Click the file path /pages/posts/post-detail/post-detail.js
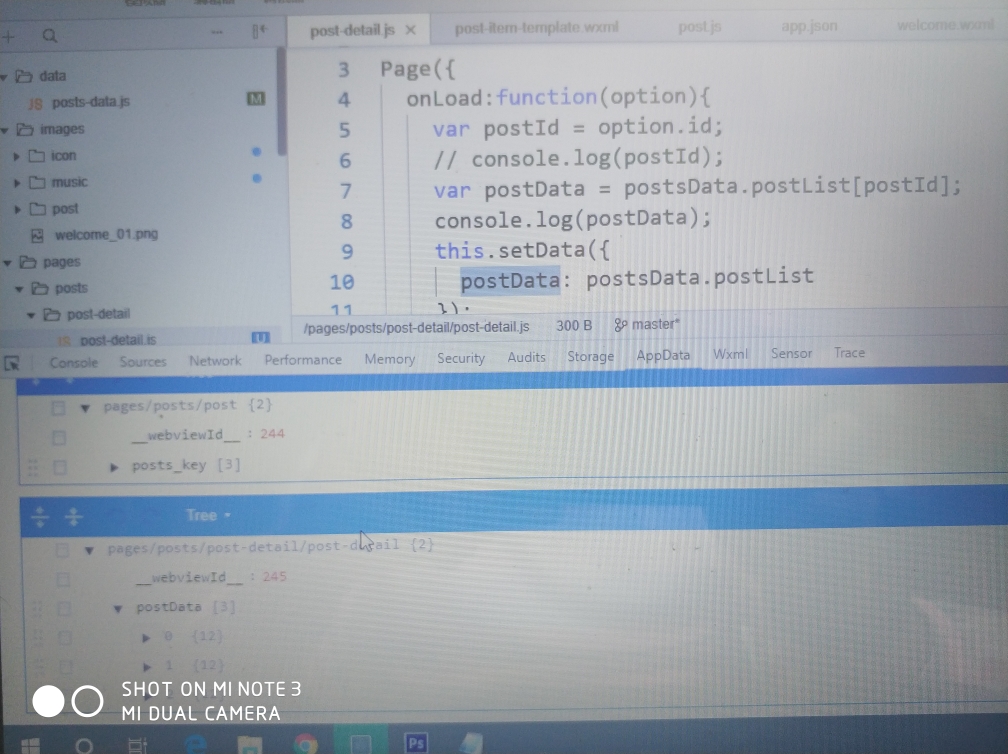This screenshot has height=754, width=1008. pyautogui.click(x=417, y=327)
